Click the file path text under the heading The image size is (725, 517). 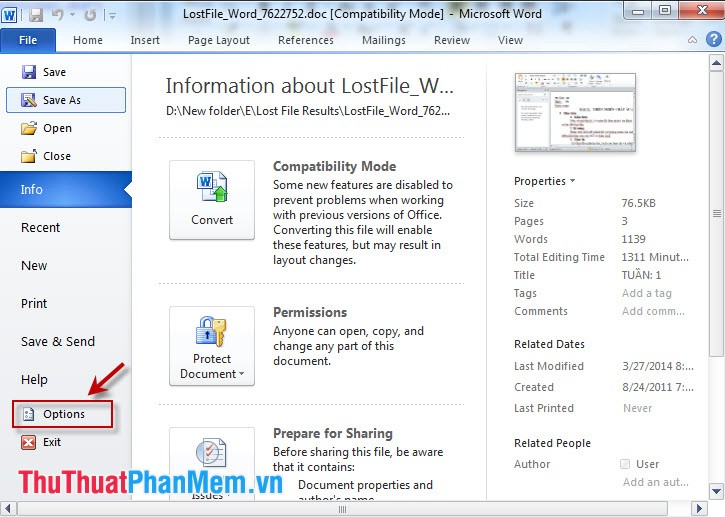pos(307,111)
